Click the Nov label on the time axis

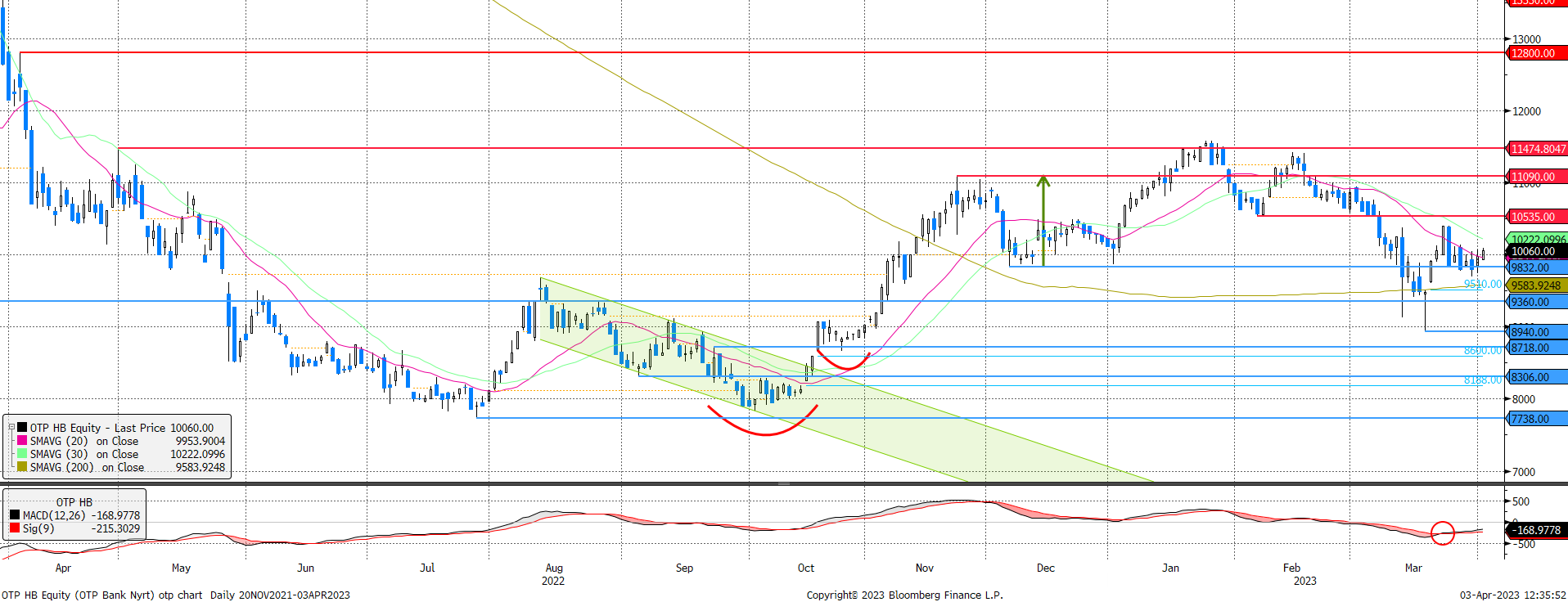pyautogui.click(x=925, y=568)
